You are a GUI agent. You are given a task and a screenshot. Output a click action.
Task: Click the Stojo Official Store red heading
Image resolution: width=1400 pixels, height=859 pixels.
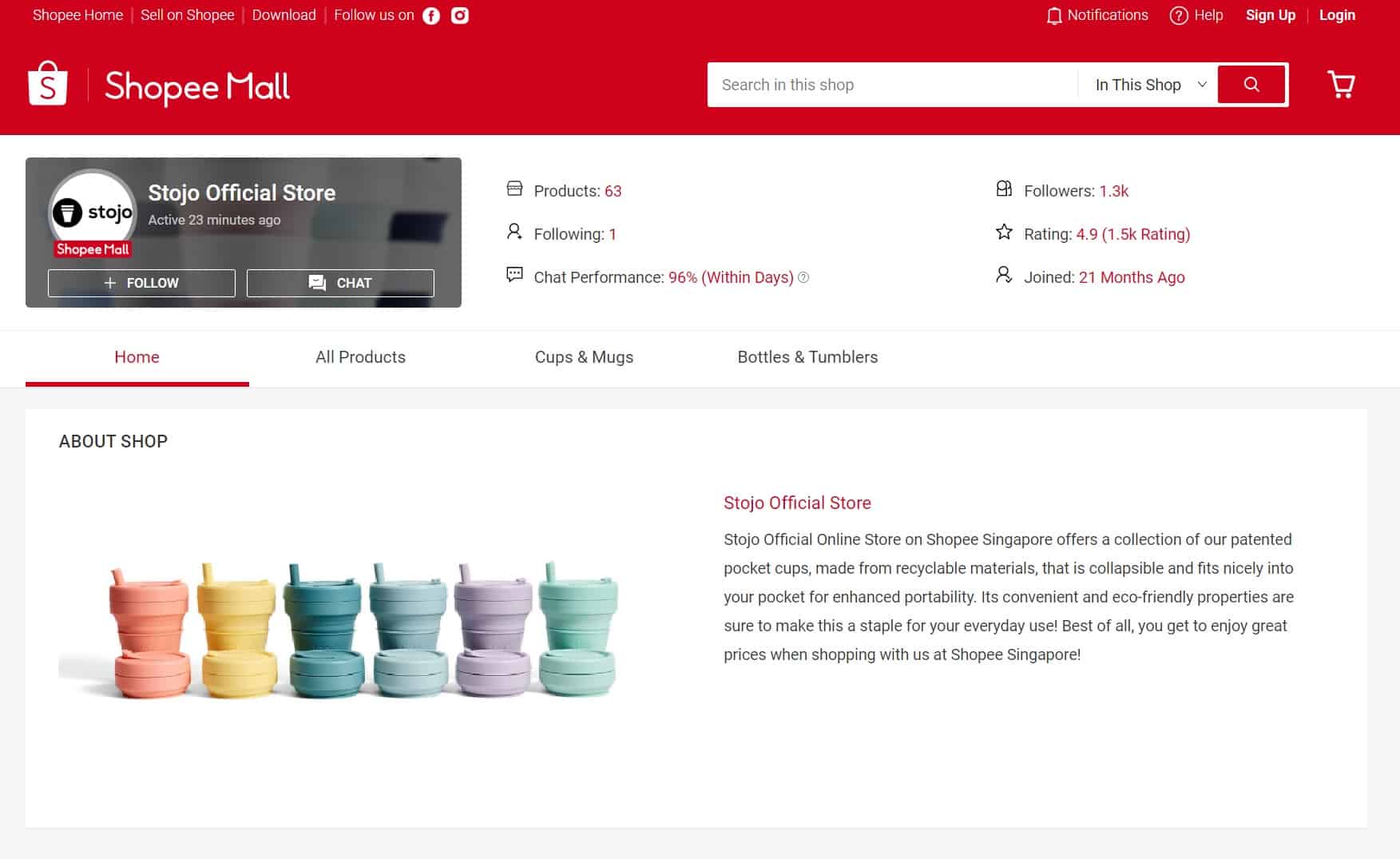tap(797, 503)
